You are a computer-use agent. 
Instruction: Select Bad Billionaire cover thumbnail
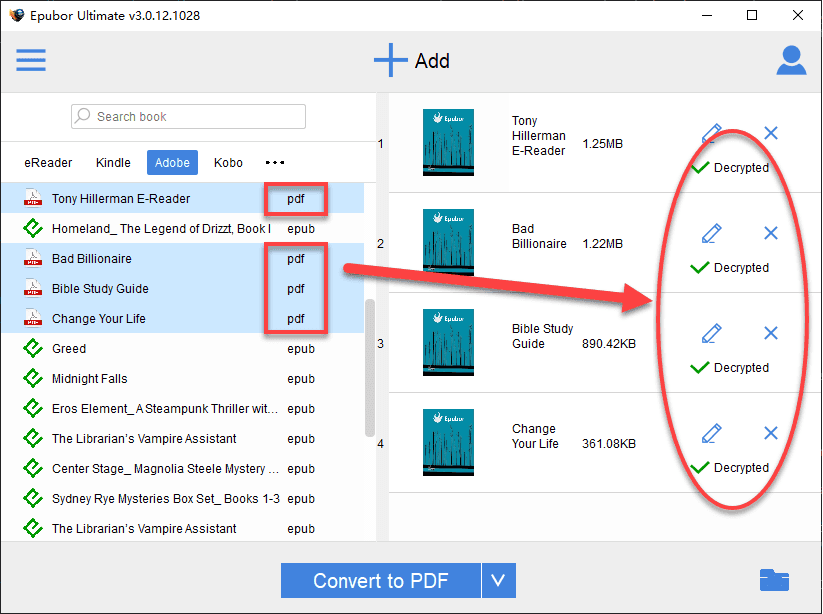coord(448,242)
